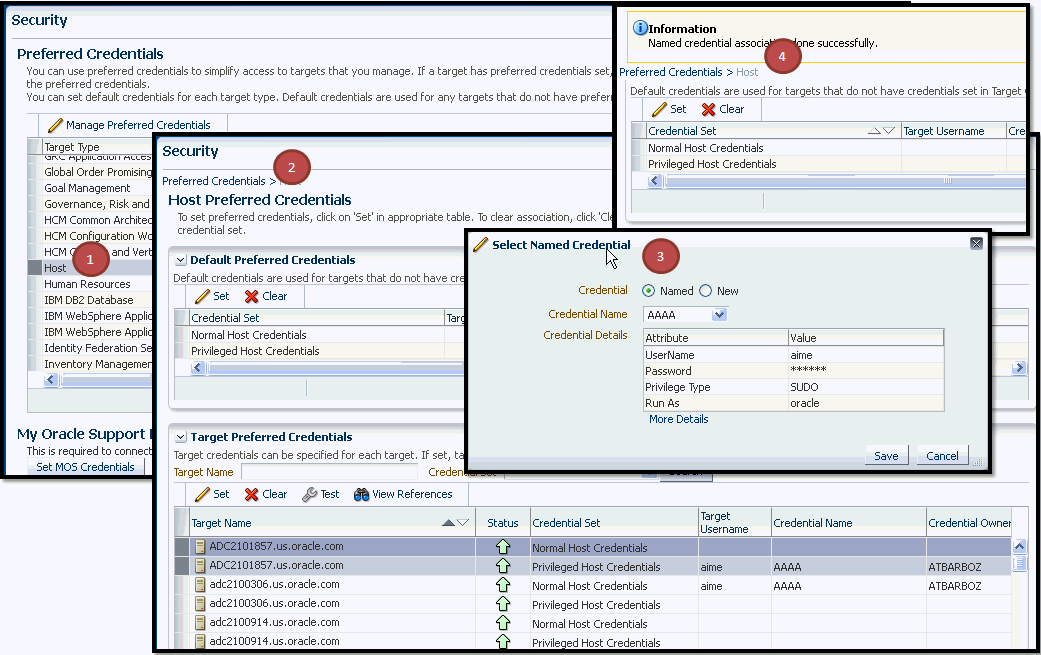The height and width of the screenshot is (655, 1041).
Task: Open Credential Name AAAA dropdown
Action: pos(719,315)
